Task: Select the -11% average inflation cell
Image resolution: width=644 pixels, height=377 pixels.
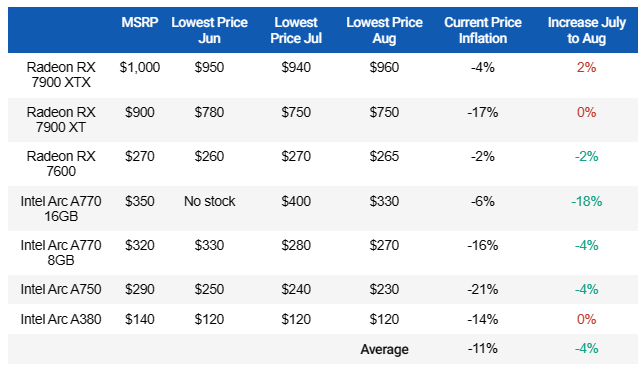Action: click(483, 348)
